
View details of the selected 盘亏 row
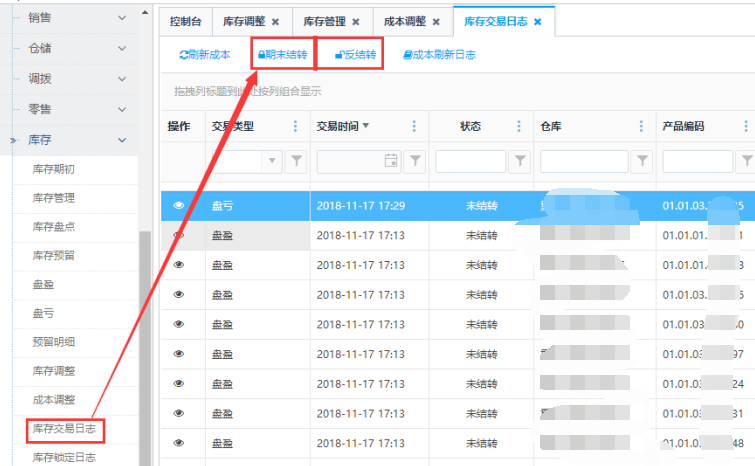[x=179, y=205]
